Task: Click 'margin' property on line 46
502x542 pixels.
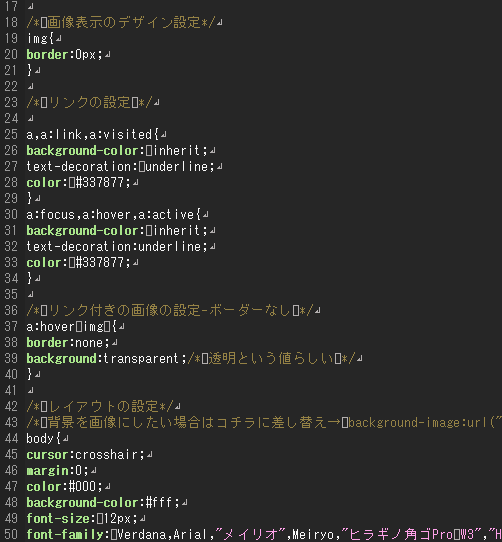Action: click(x=47, y=470)
